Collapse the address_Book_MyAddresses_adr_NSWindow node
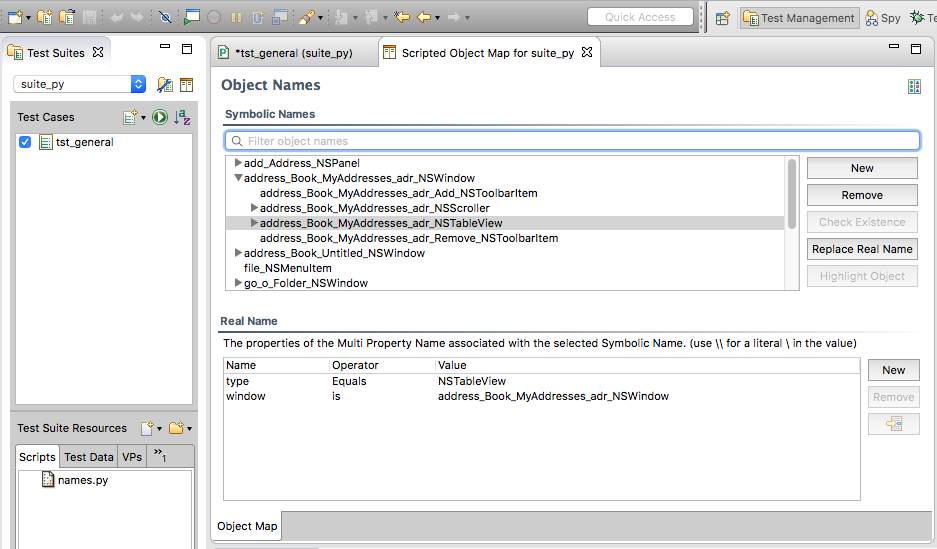 tap(238, 178)
